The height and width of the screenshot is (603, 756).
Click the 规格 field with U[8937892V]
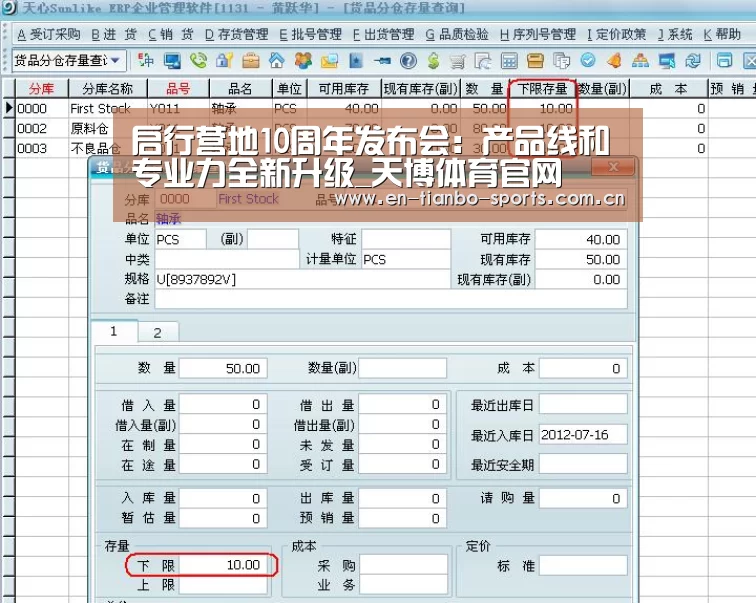tap(302, 279)
